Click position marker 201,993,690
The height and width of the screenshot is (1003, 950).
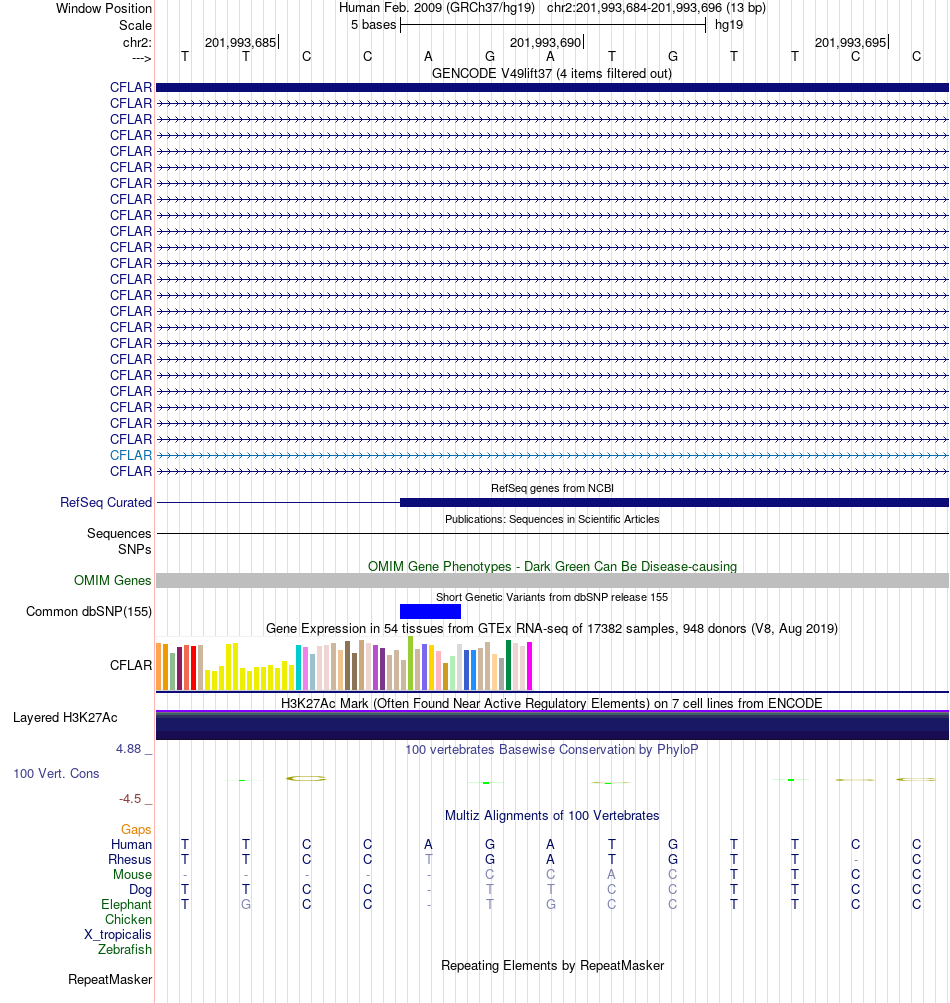(x=546, y=42)
